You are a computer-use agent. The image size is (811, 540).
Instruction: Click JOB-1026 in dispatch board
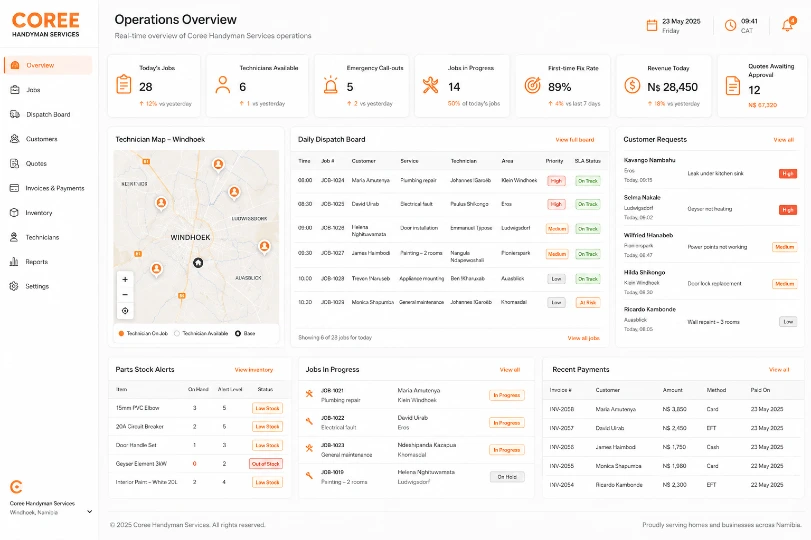pyautogui.click(x=332, y=228)
